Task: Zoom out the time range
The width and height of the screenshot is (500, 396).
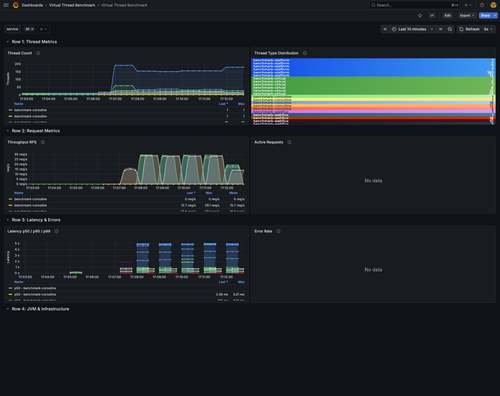Action: coord(450,29)
